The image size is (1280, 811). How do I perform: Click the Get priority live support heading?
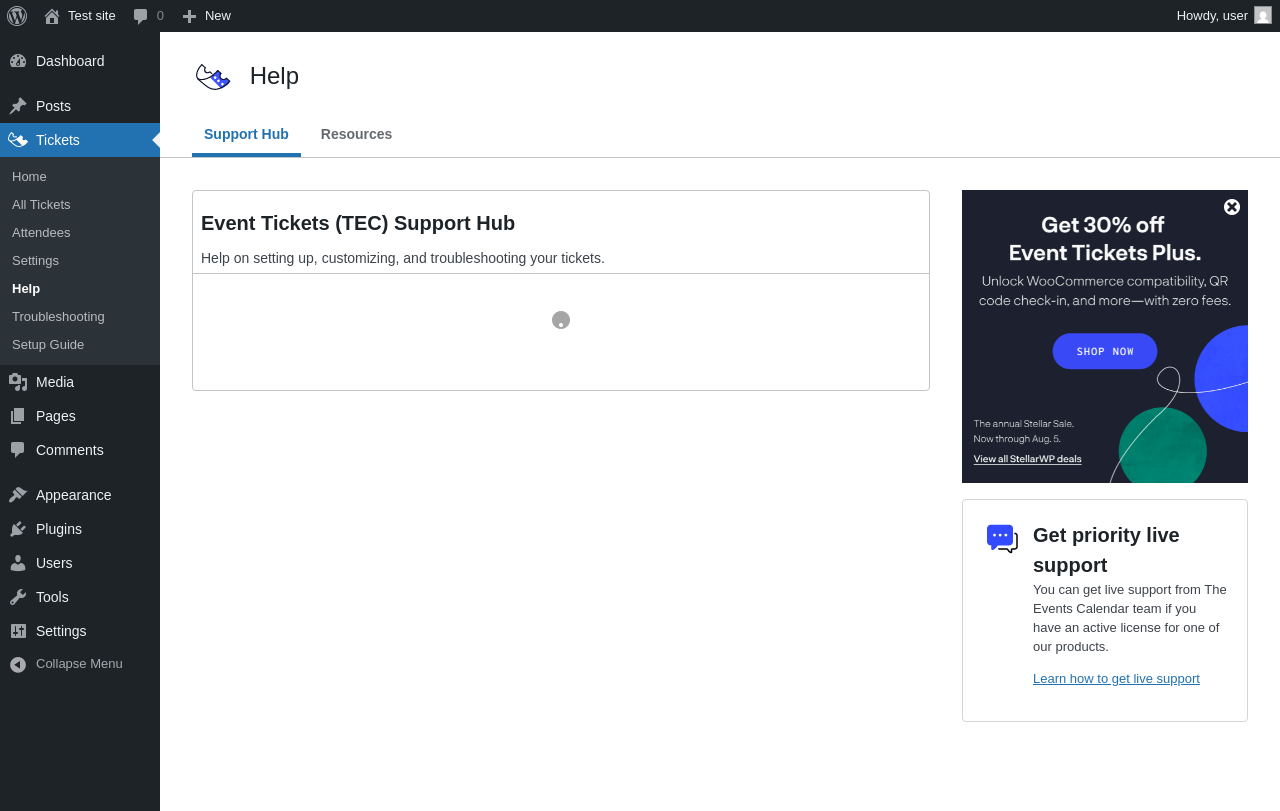(1106, 550)
